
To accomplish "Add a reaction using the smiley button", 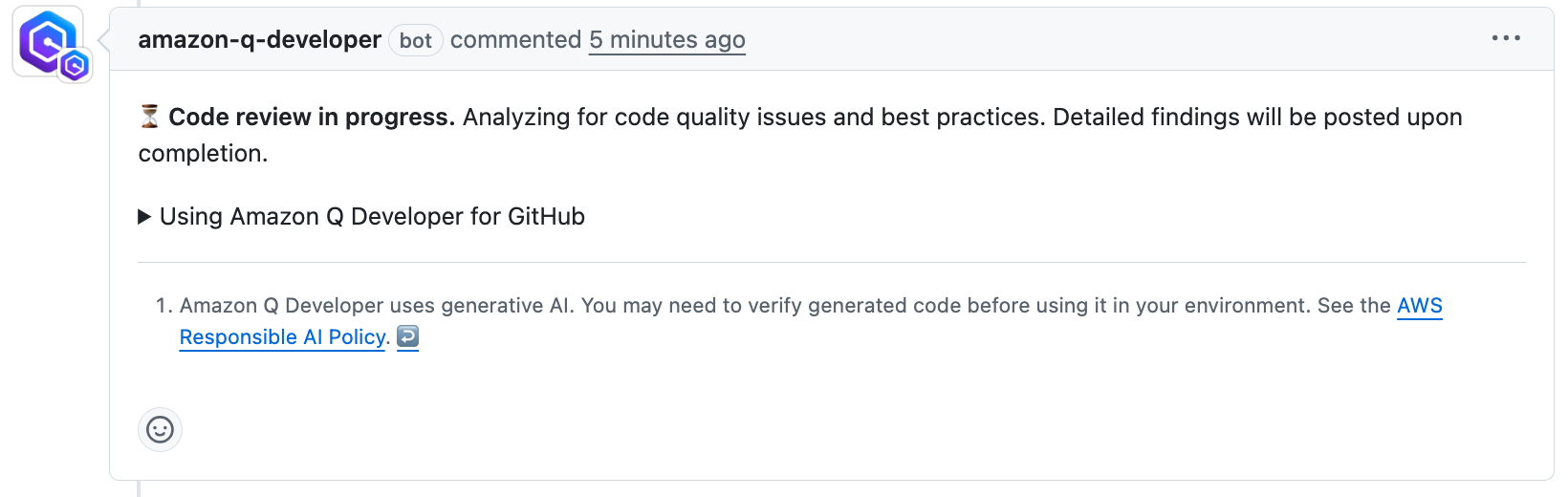I will pos(160,429).
